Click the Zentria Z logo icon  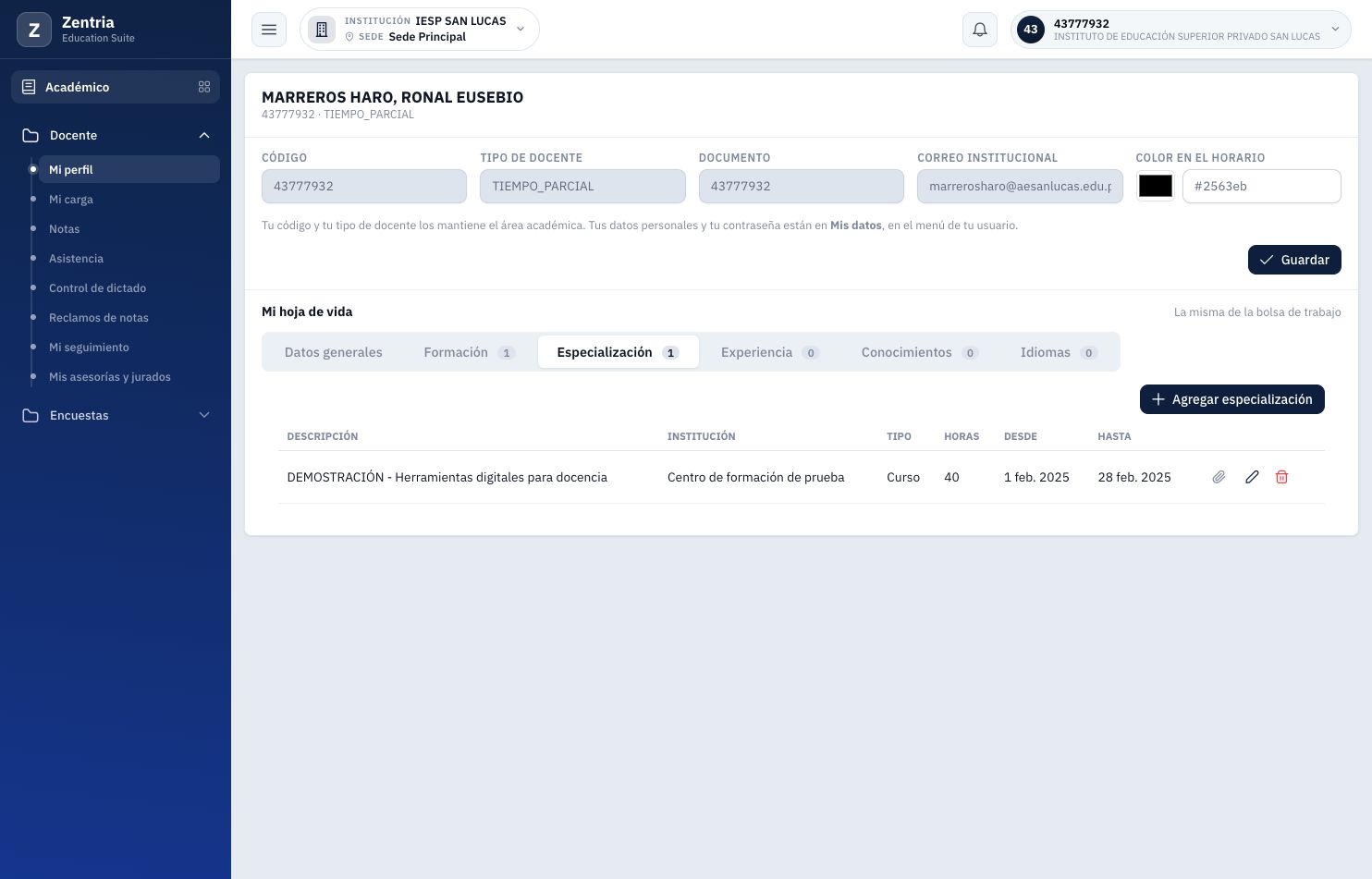[x=34, y=30]
